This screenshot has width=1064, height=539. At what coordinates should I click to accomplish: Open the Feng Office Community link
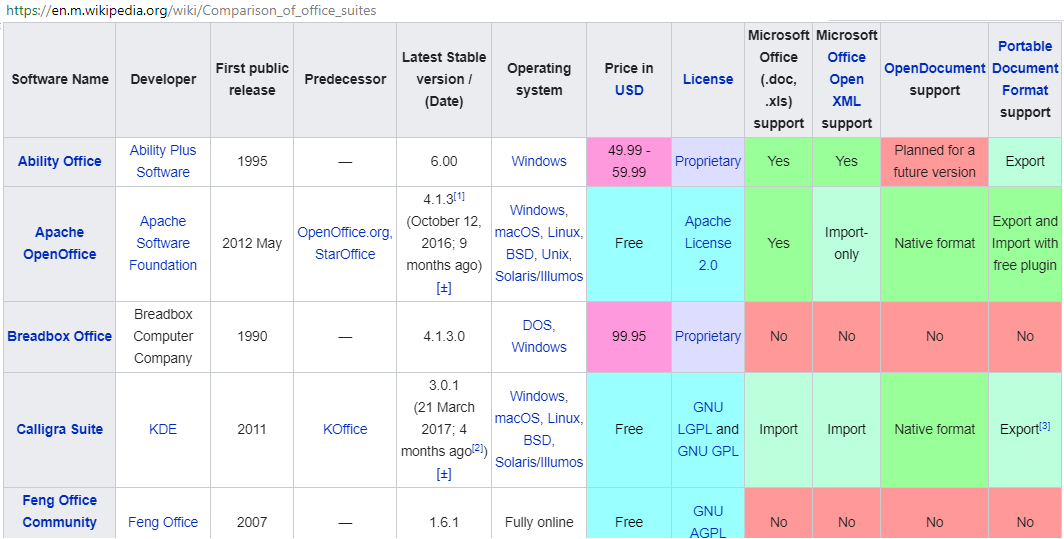coord(59,511)
